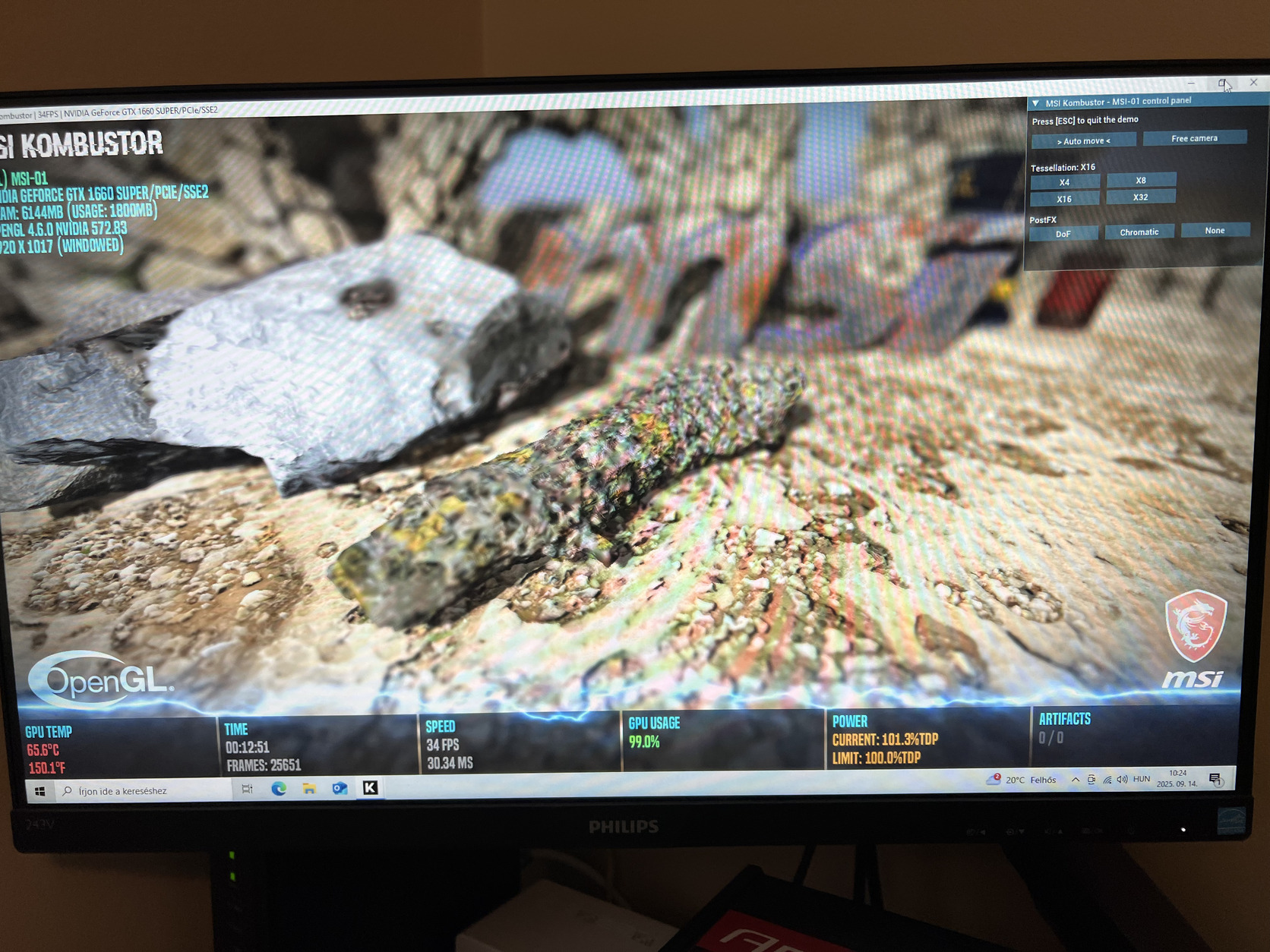Set tessellation to X8
The height and width of the screenshot is (952, 1270).
tap(1141, 180)
